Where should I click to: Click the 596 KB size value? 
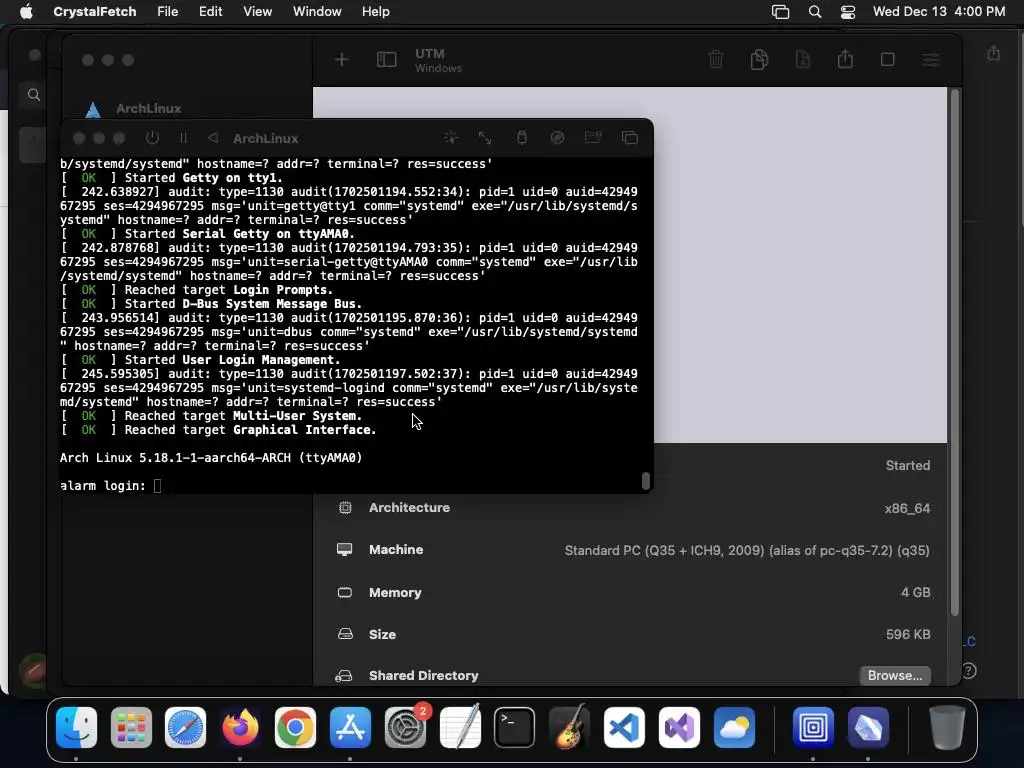[x=908, y=634]
